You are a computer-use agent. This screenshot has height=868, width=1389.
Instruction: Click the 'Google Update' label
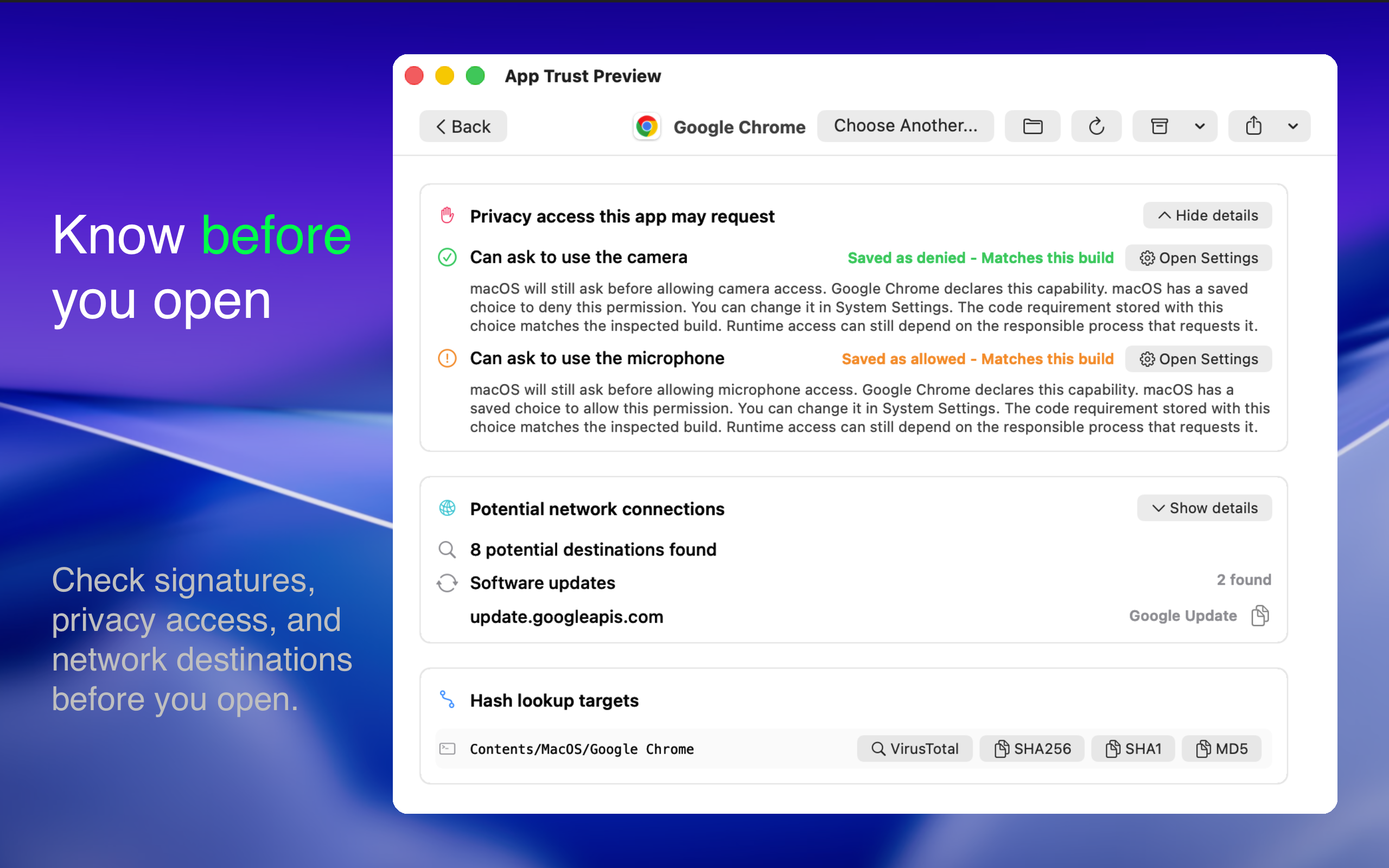(x=1183, y=616)
